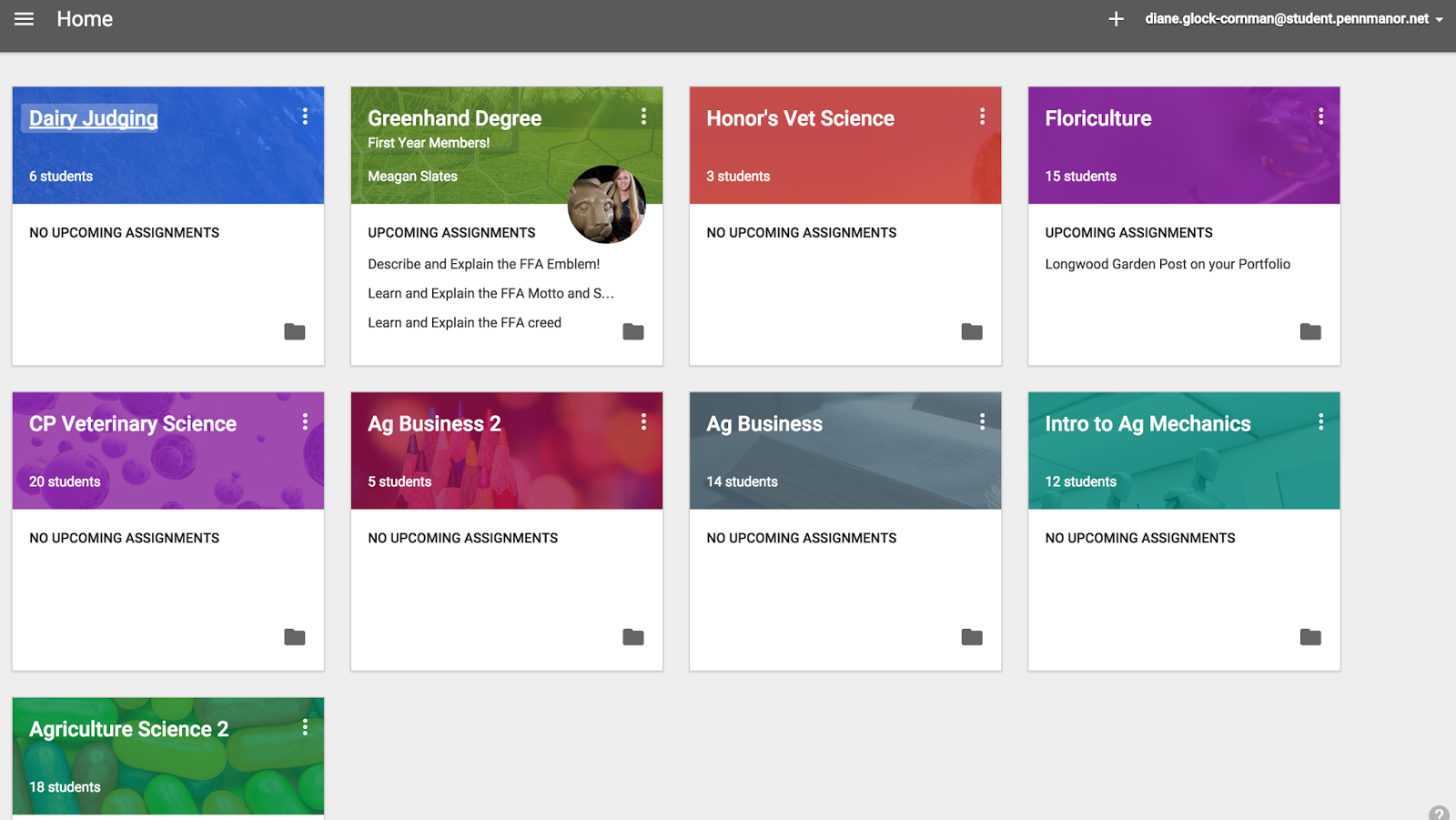1456x820 pixels.
Task: Open Ag Business 2 folder icon
Action: coord(632,637)
